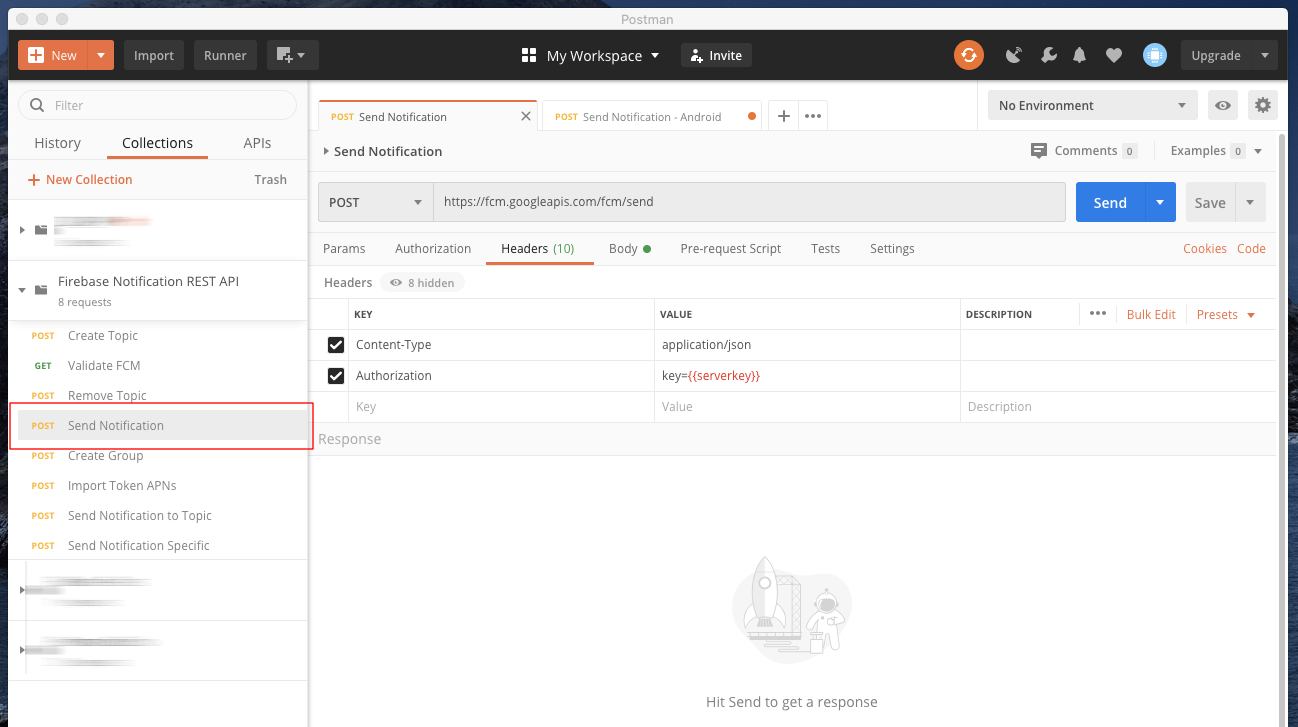Click the application/json value cell
1298x727 pixels.
(x=807, y=345)
